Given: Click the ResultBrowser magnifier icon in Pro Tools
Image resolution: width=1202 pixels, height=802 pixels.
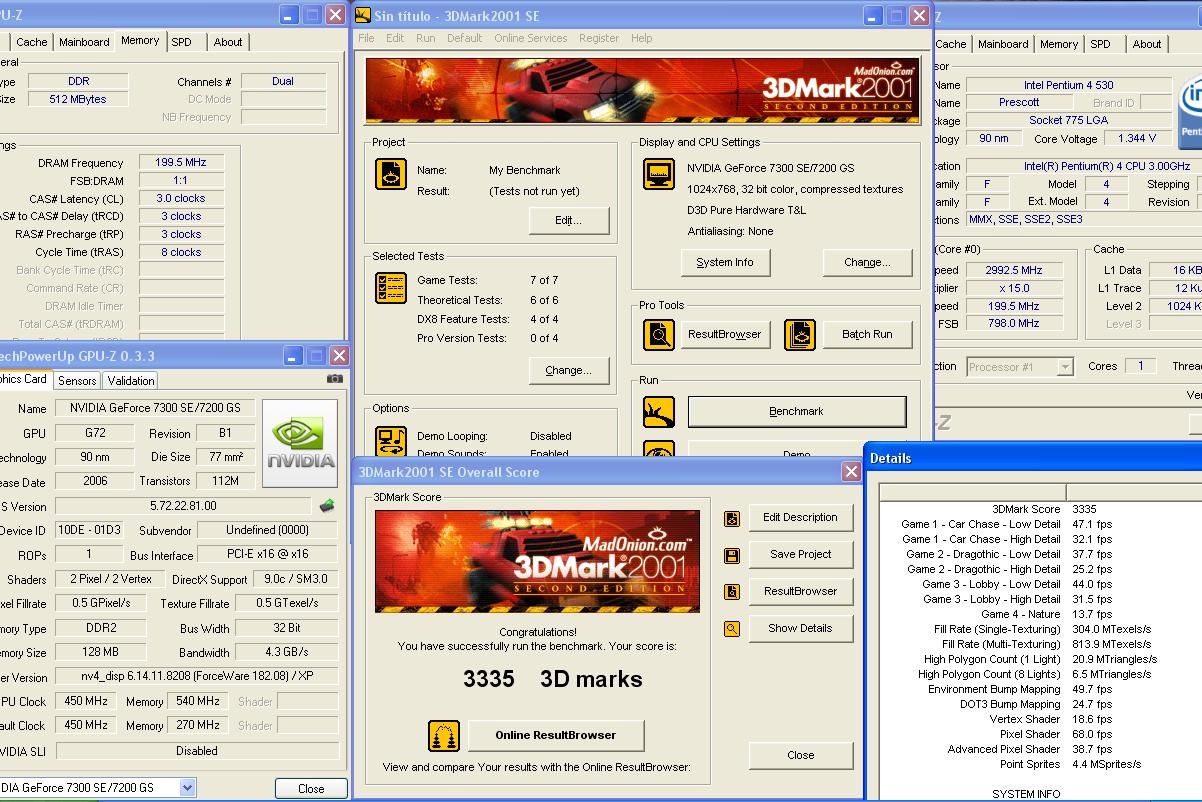Looking at the screenshot, I should tap(659, 334).
